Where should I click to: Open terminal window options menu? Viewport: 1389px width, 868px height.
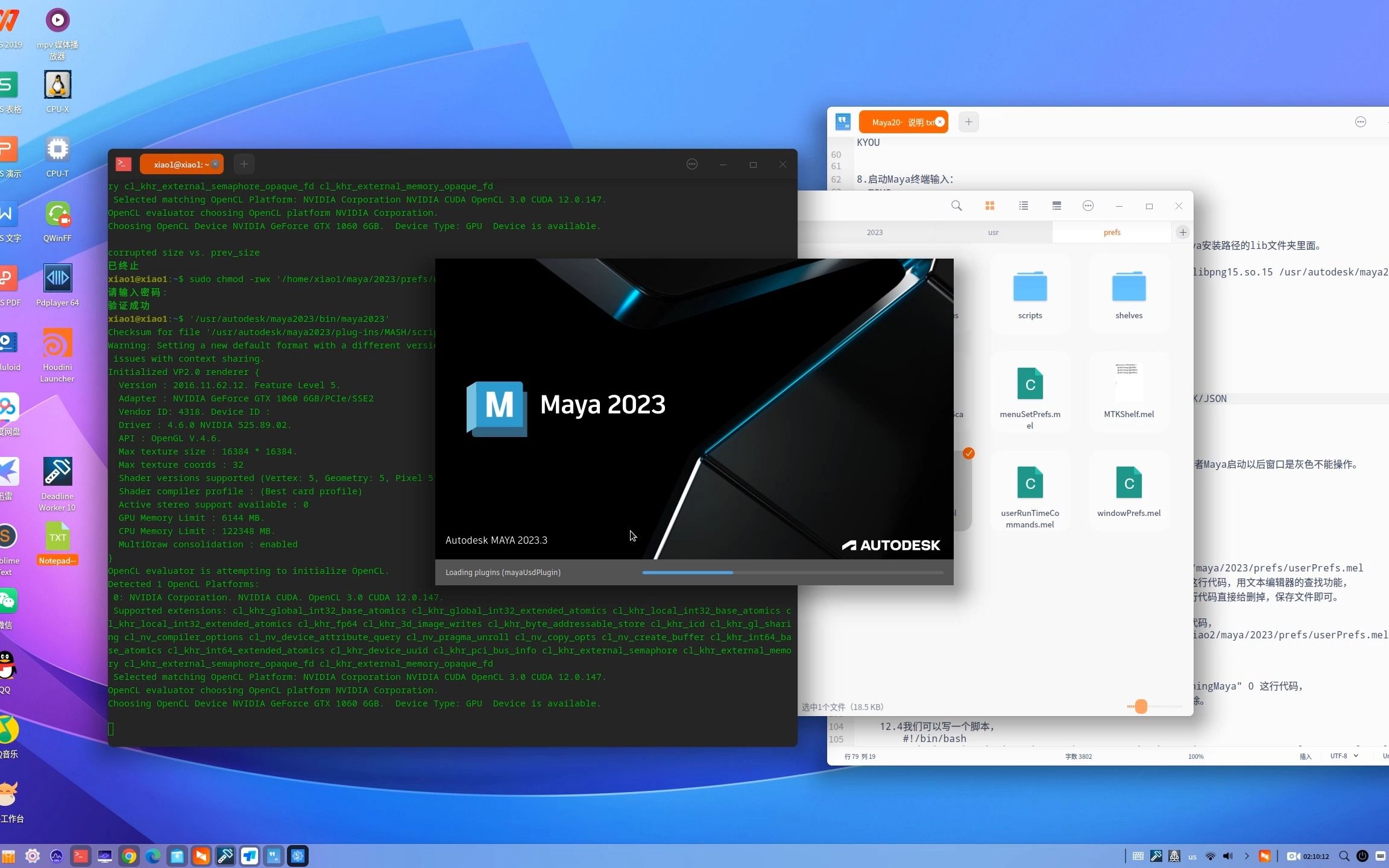(x=691, y=164)
